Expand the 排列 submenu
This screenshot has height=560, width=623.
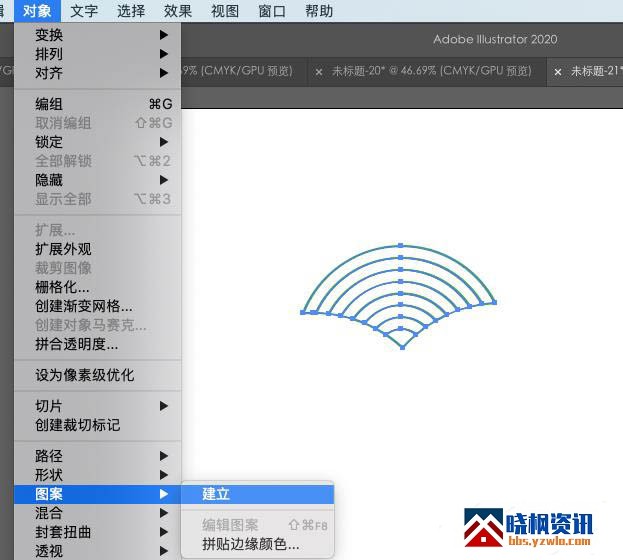point(49,54)
